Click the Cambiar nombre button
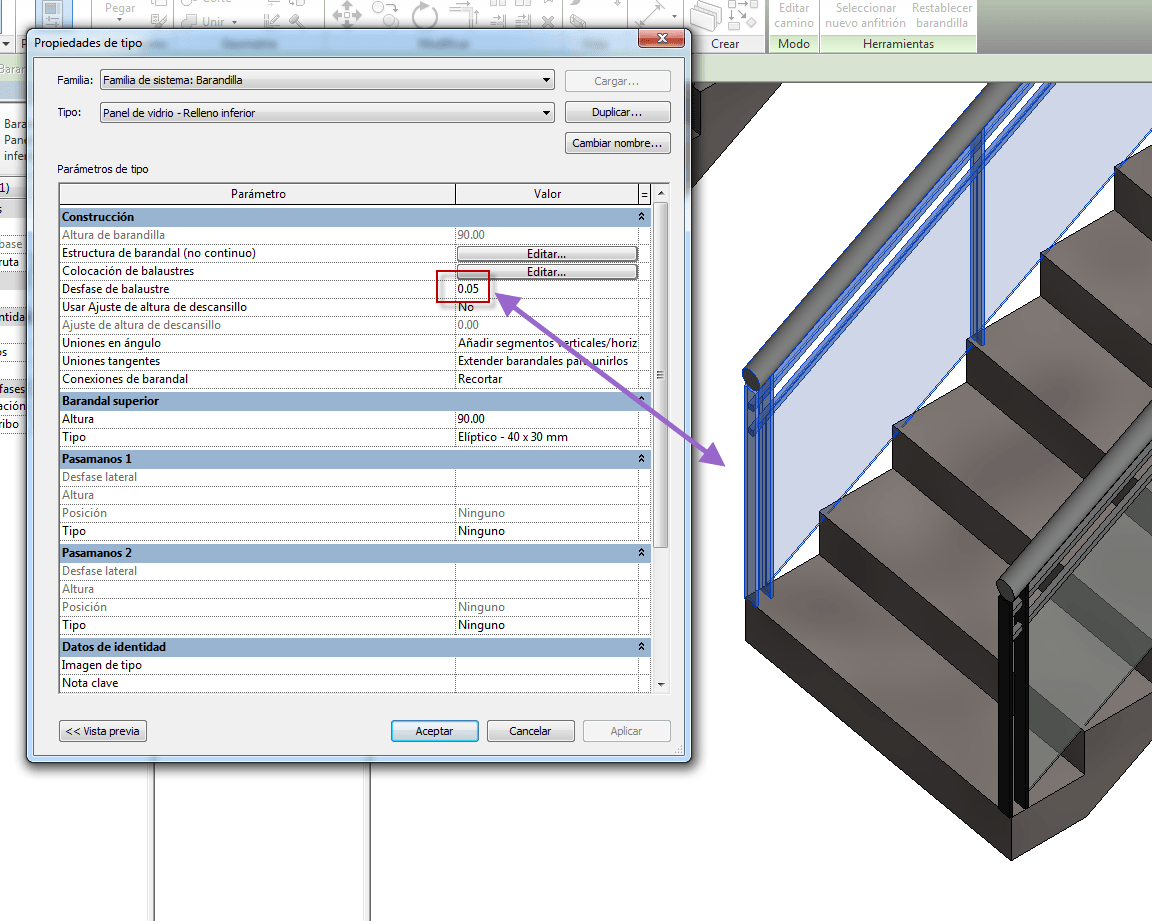Image resolution: width=1152 pixels, height=921 pixels. coord(617,143)
